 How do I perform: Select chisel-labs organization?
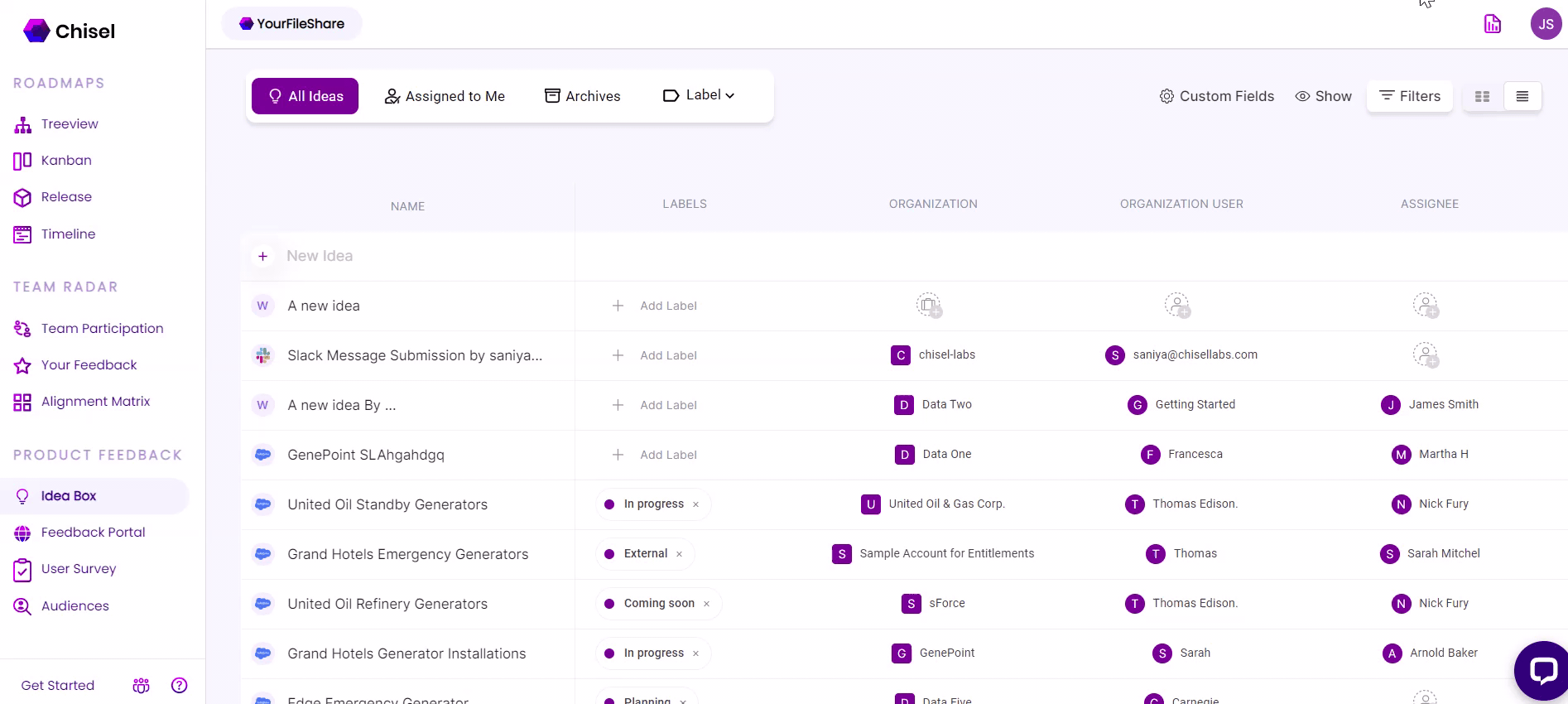933,355
